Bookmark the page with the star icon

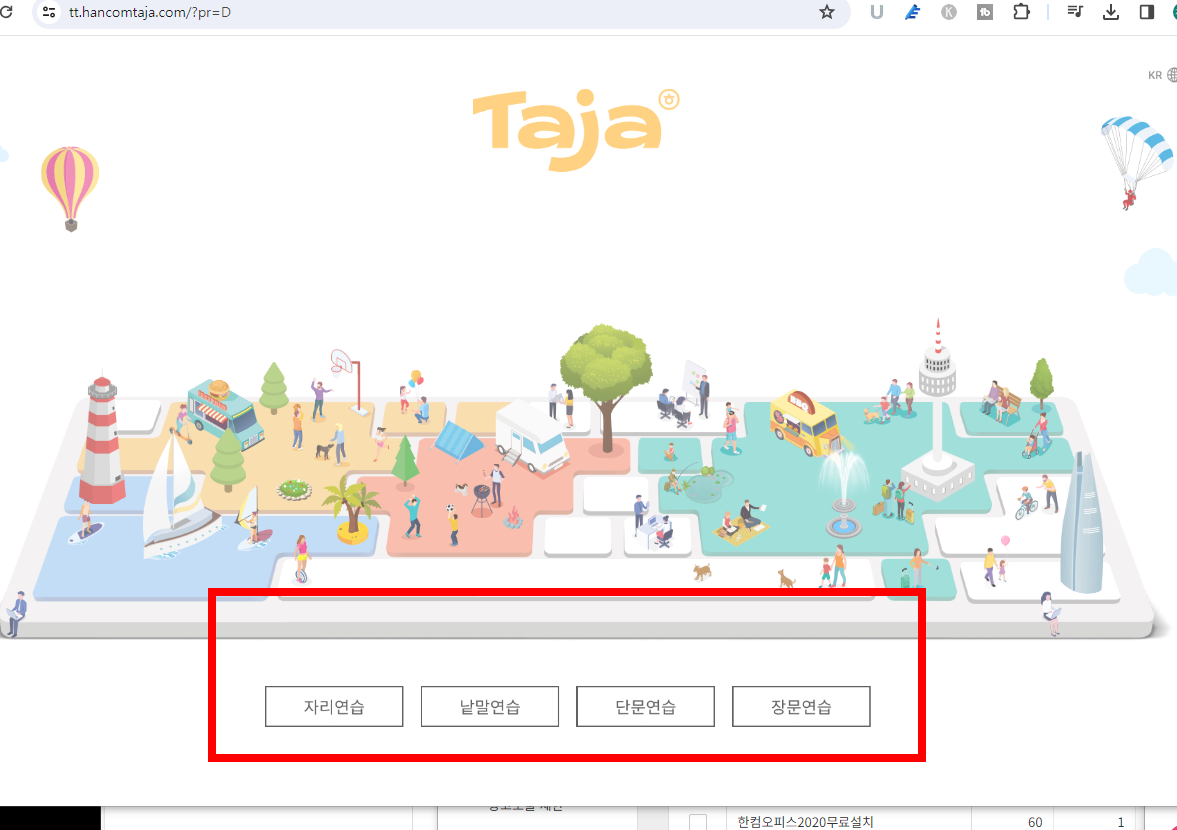point(827,14)
